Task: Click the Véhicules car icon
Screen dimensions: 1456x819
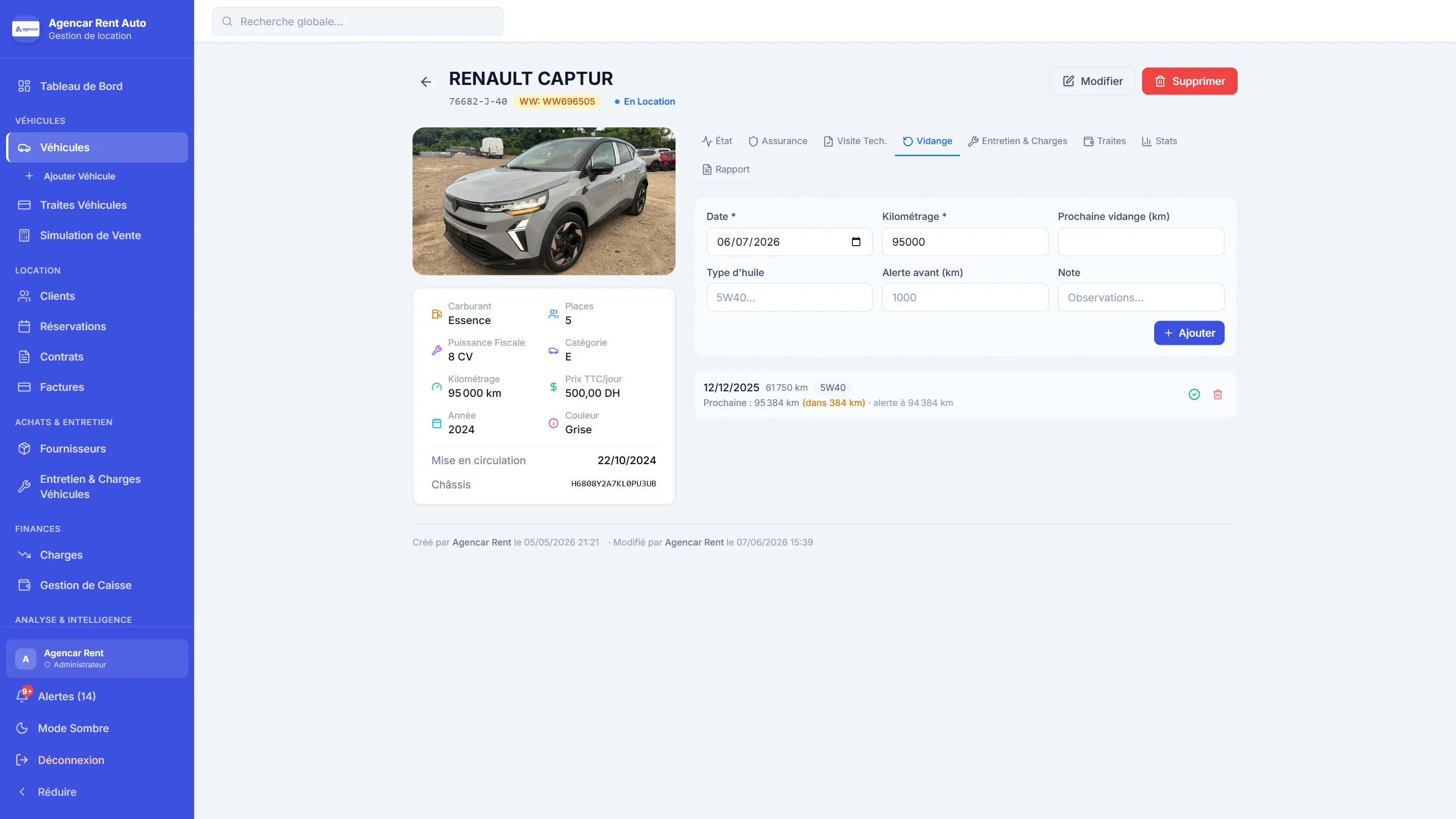Action: pos(24,148)
